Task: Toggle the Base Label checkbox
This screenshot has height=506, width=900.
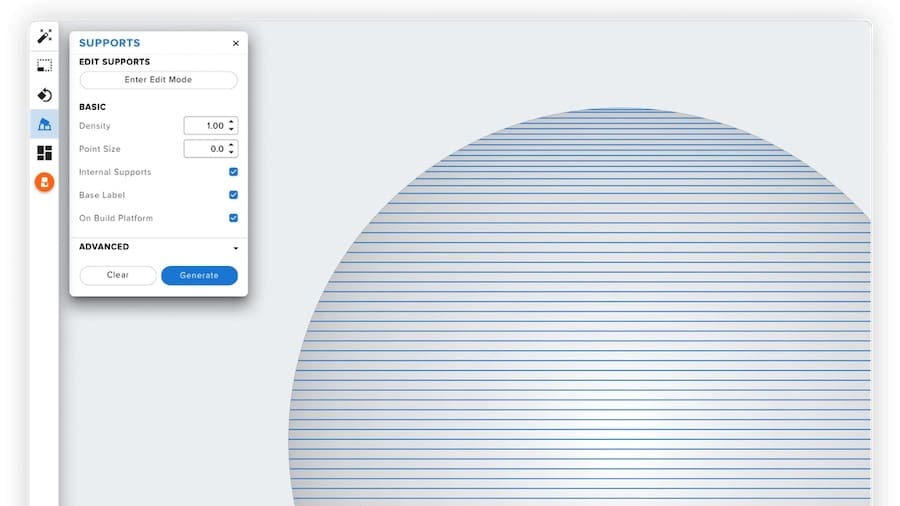Action: click(x=234, y=194)
